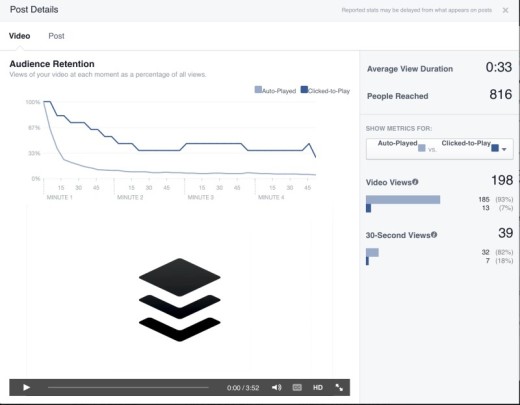Click info icon next to 30-Second Views
This screenshot has height=405, width=520.
[434, 235]
